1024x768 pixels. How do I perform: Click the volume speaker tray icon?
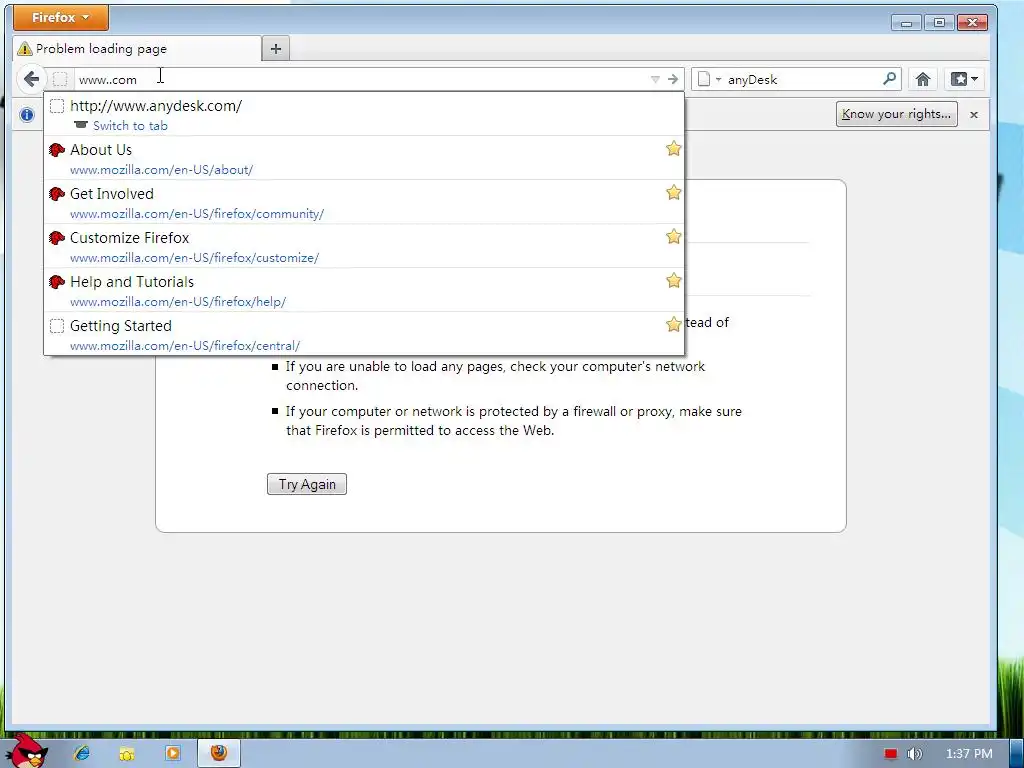[x=915, y=754]
